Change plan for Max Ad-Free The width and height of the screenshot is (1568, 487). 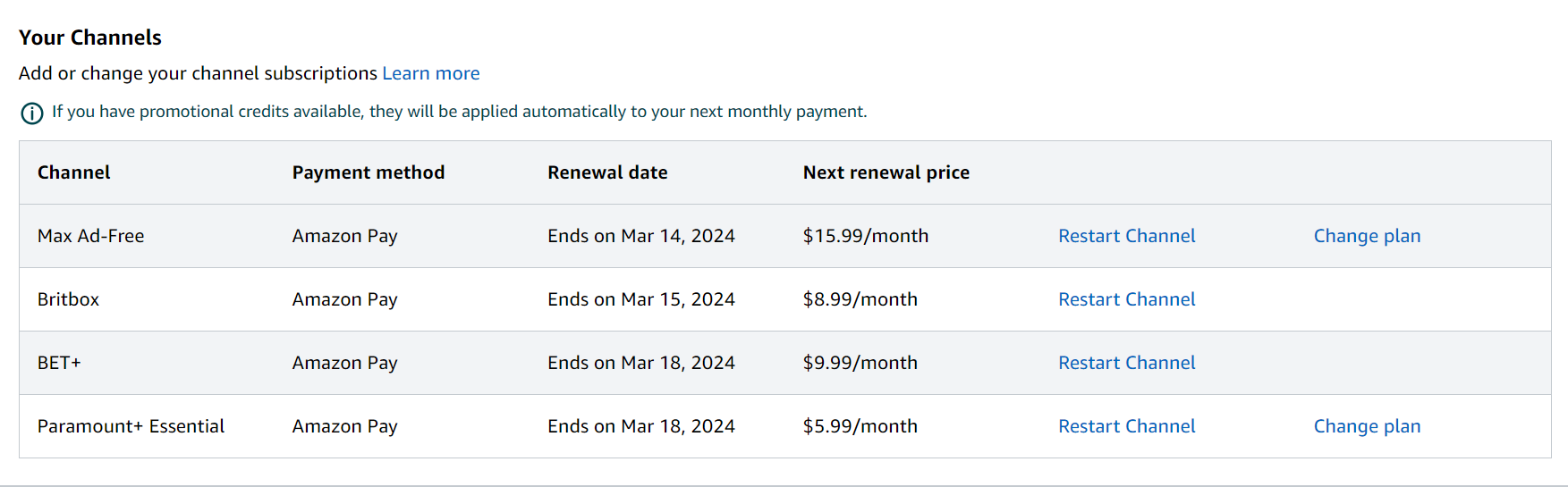(1366, 236)
